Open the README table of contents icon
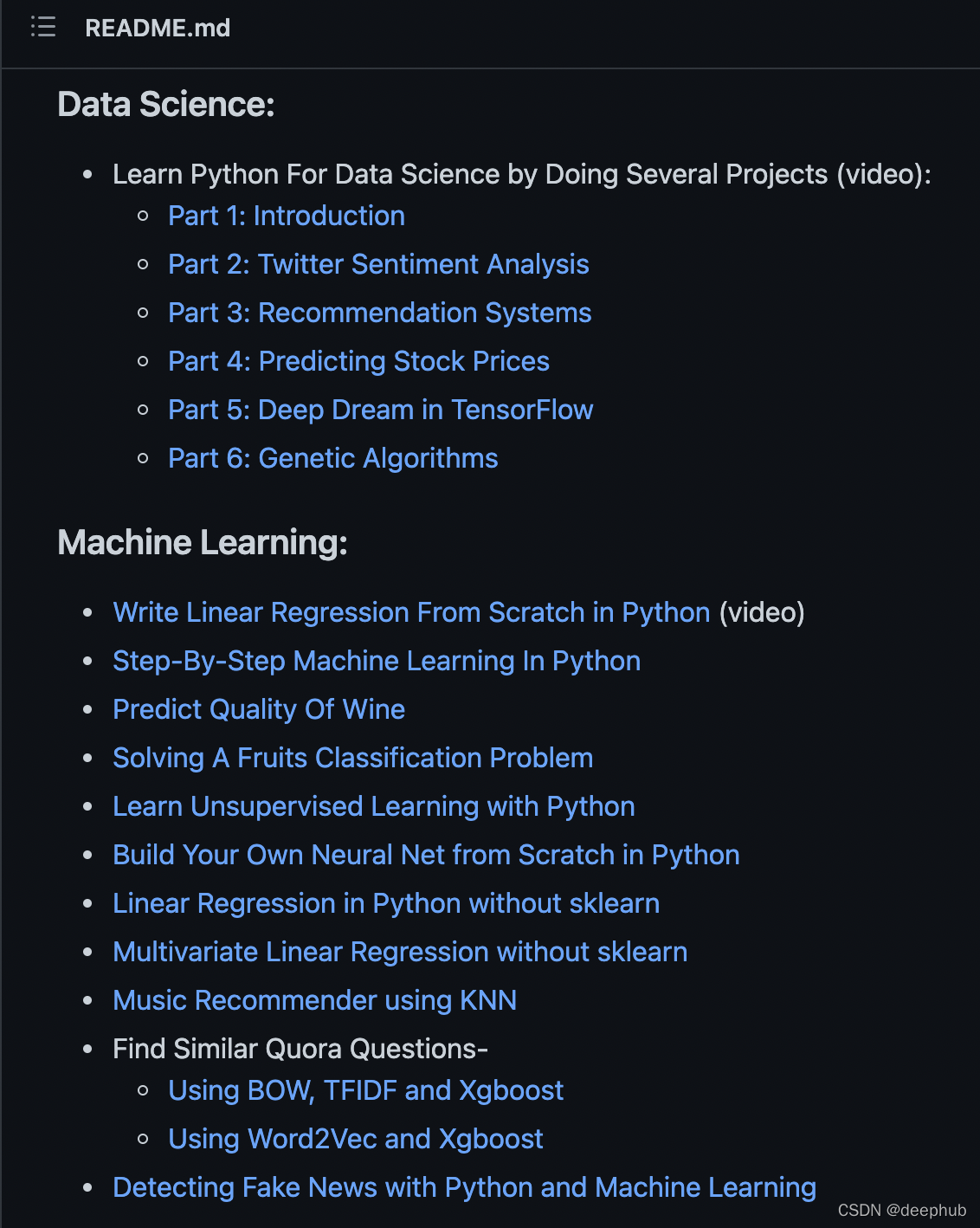Viewport: 980px width, 1228px height. (43, 28)
